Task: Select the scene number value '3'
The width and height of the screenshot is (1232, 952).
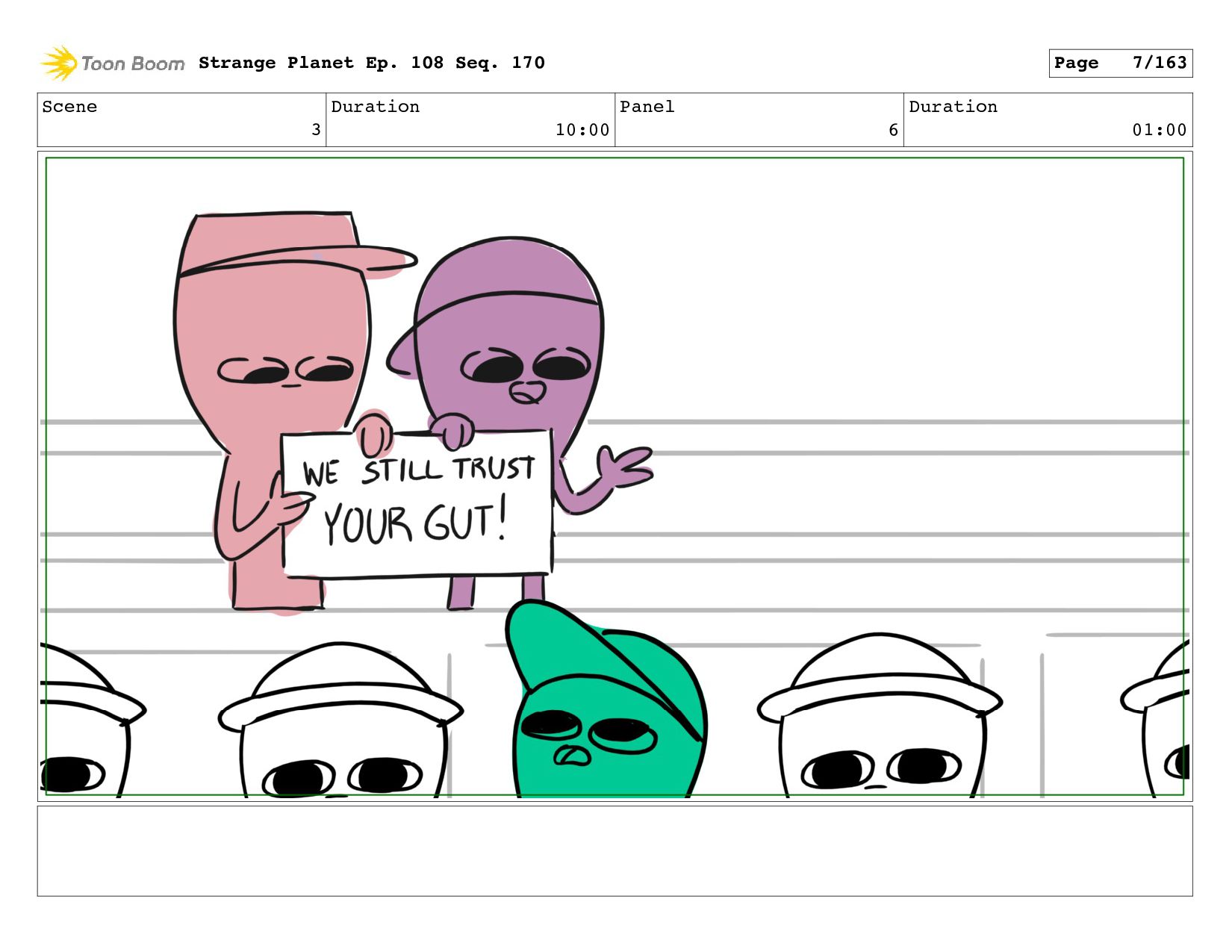Action: click(316, 130)
